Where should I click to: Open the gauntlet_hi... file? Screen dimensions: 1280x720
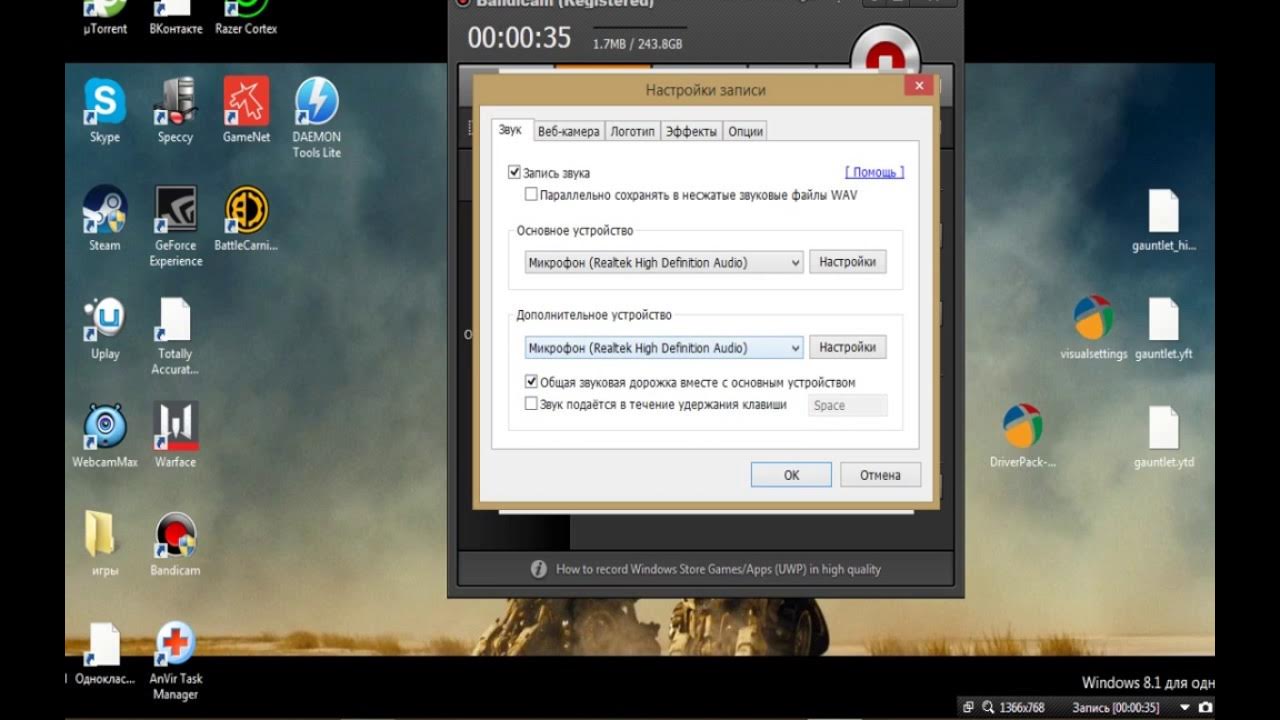[x=1164, y=220]
